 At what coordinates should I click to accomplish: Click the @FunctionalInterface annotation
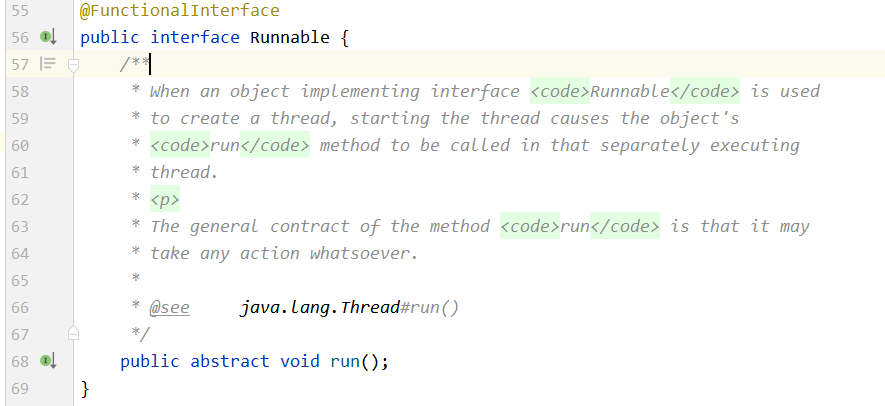tap(179, 11)
